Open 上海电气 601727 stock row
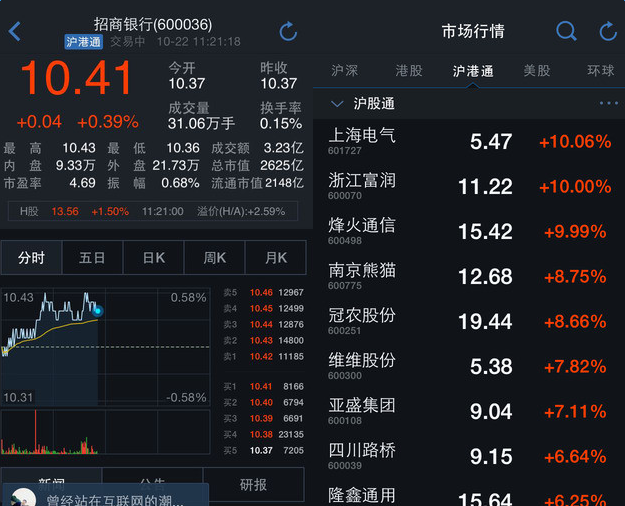 tap(469, 141)
